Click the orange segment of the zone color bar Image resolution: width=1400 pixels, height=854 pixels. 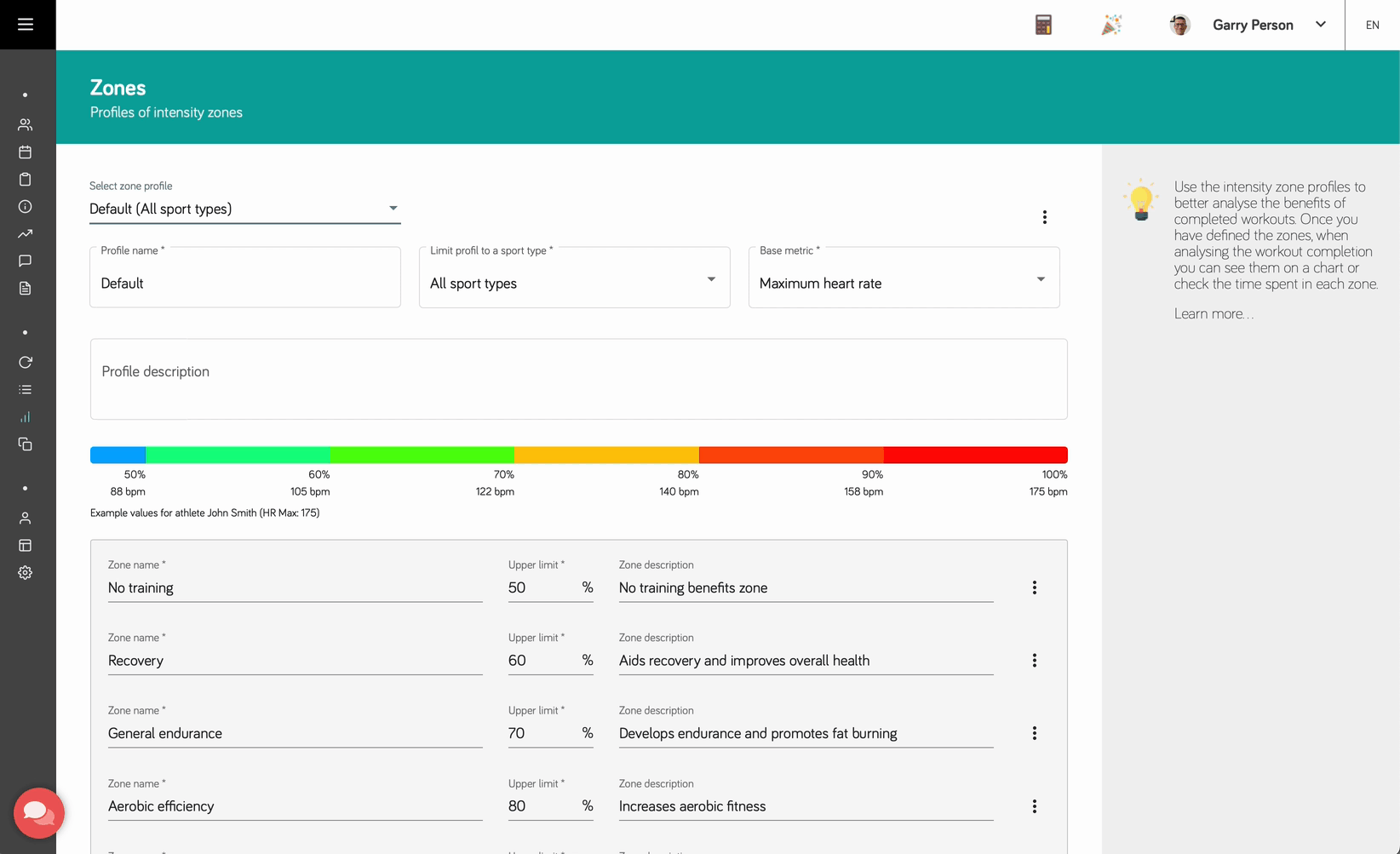pos(606,456)
